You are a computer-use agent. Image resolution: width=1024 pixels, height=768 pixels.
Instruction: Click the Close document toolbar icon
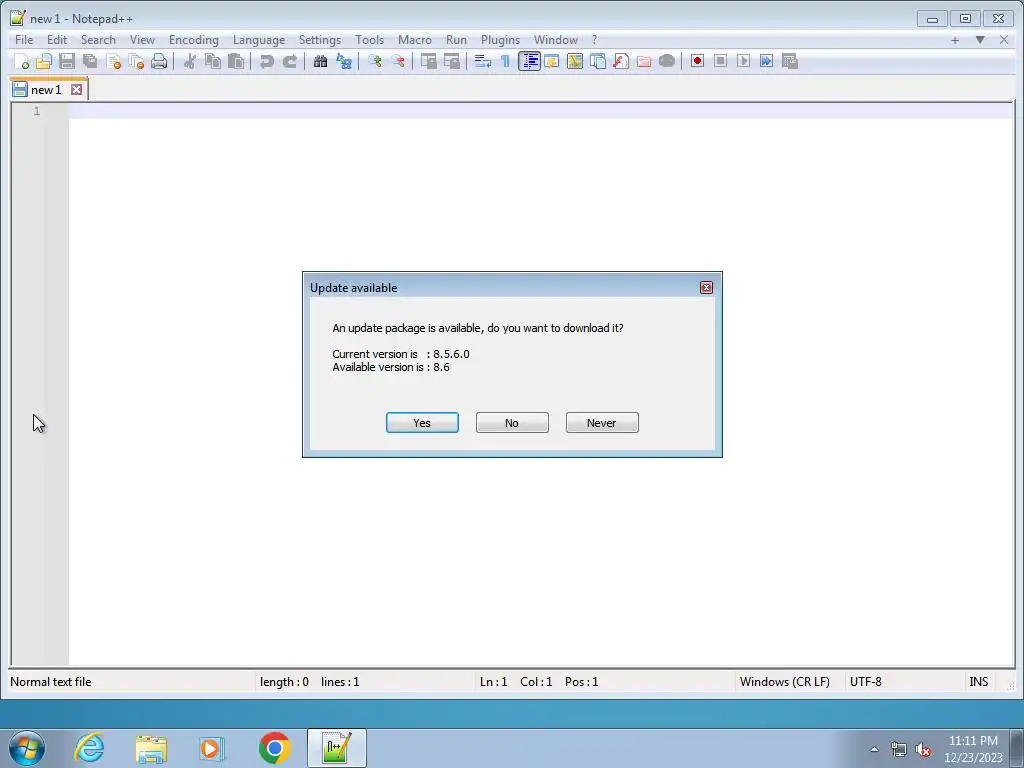[113, 61]
